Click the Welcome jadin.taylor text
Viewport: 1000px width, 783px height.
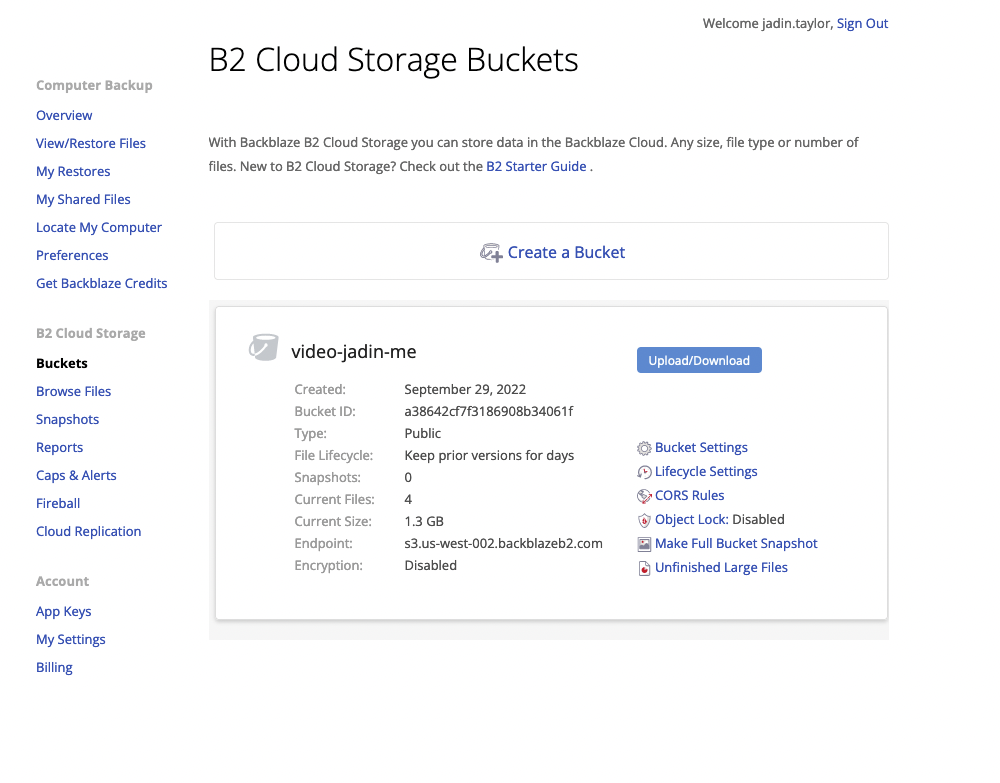(x=768, y=24)
